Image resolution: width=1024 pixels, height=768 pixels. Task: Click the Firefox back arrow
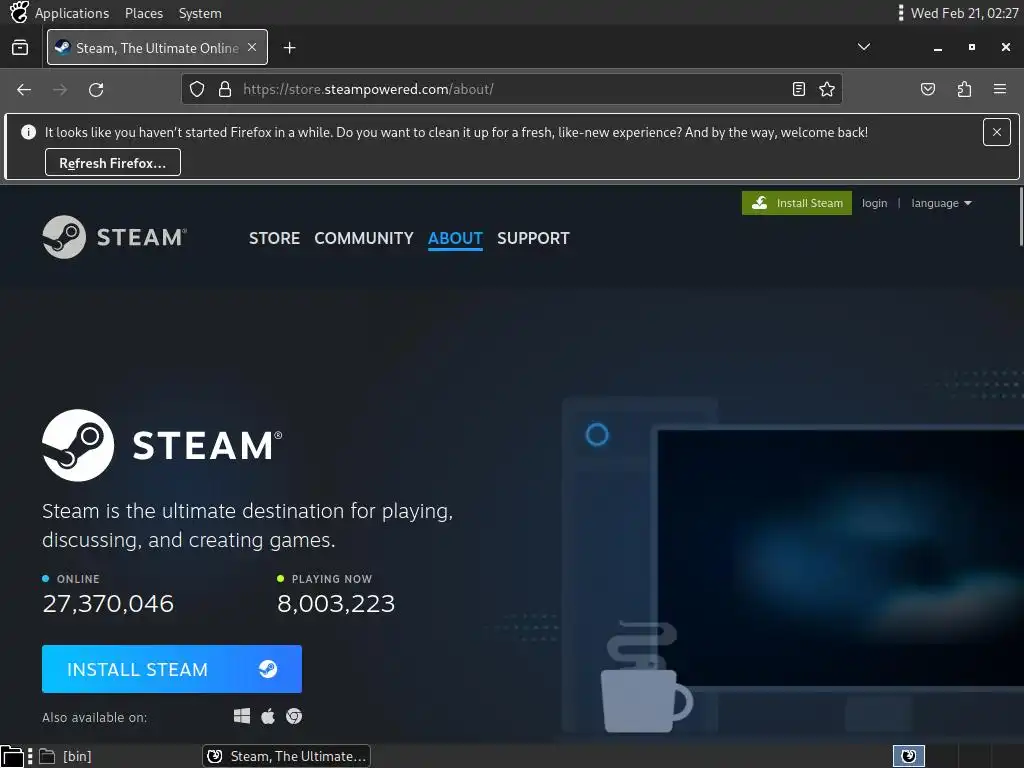24,89
